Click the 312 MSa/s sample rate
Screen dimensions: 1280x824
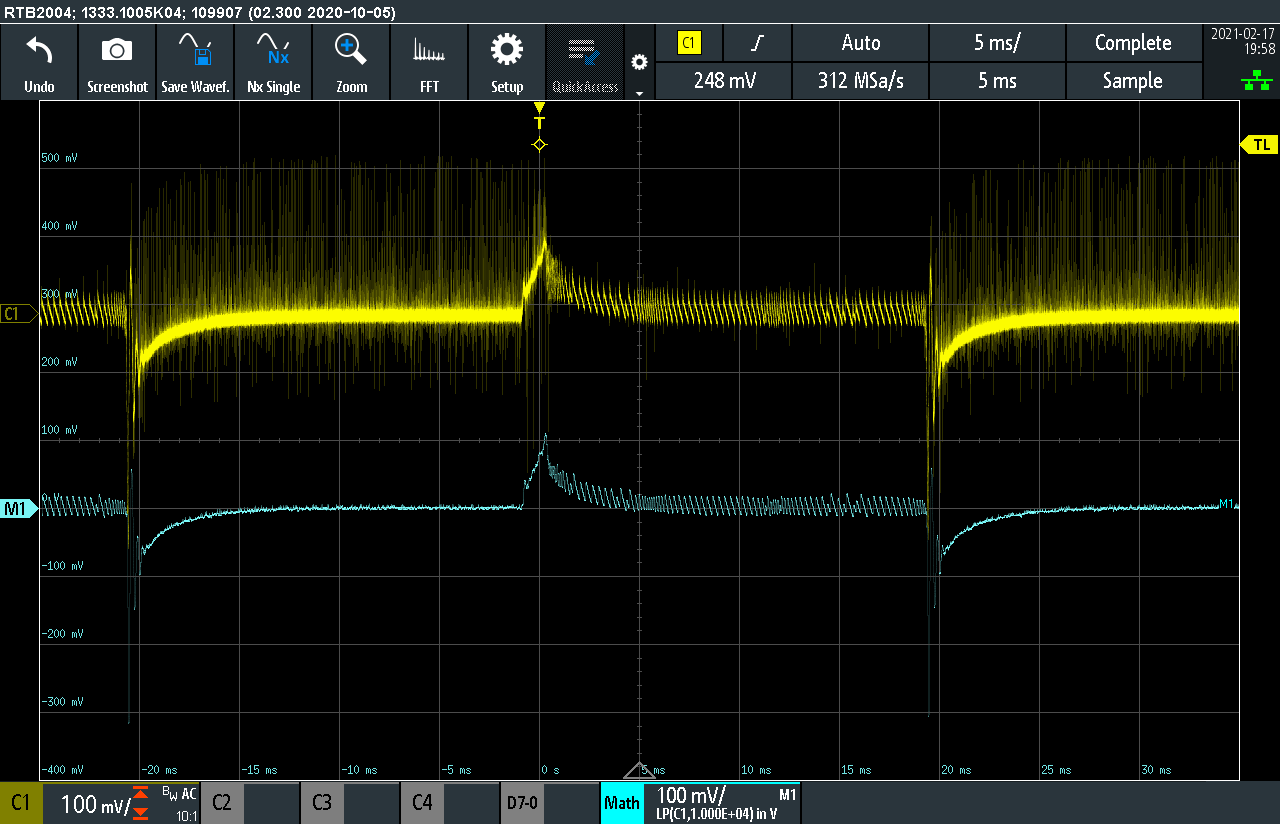[x=861, y=81]
